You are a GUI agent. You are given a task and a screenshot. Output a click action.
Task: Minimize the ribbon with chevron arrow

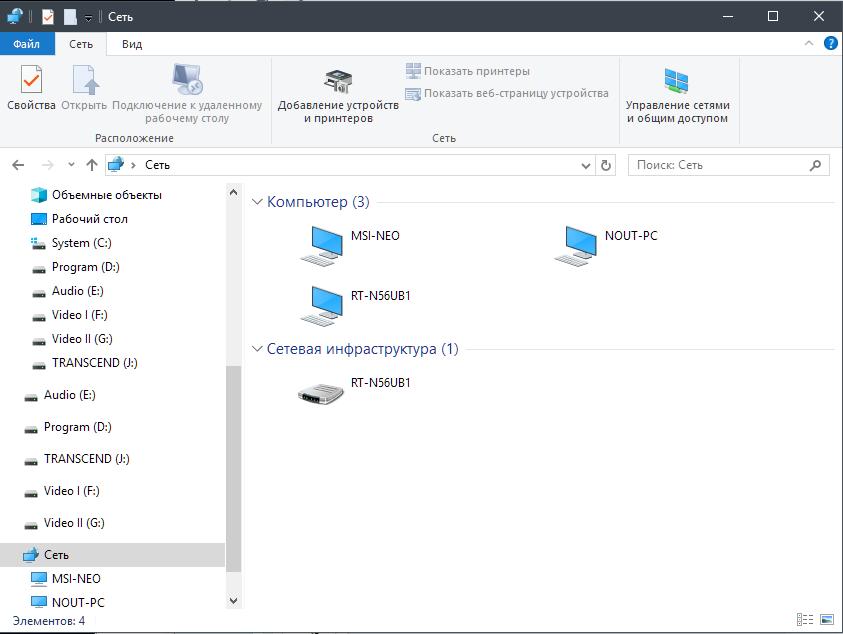(809, 44)
